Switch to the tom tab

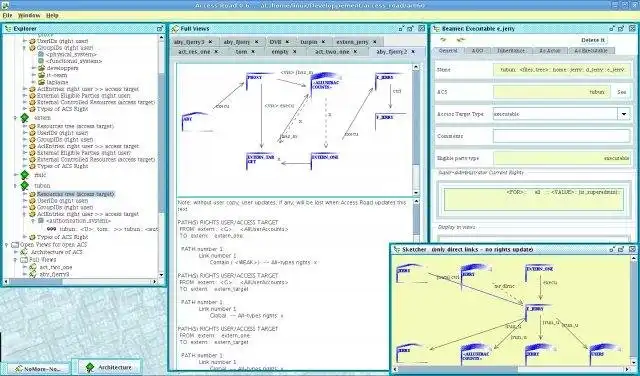coord(246,52)
